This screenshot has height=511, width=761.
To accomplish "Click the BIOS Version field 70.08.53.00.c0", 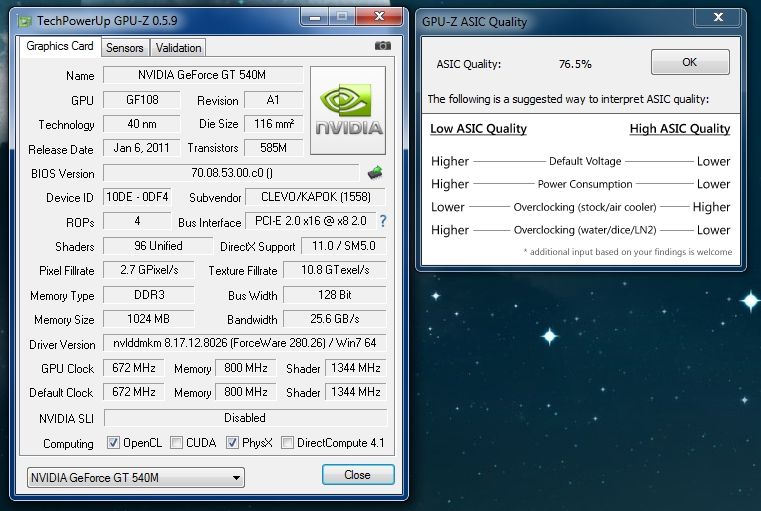I will click(232, 173).
